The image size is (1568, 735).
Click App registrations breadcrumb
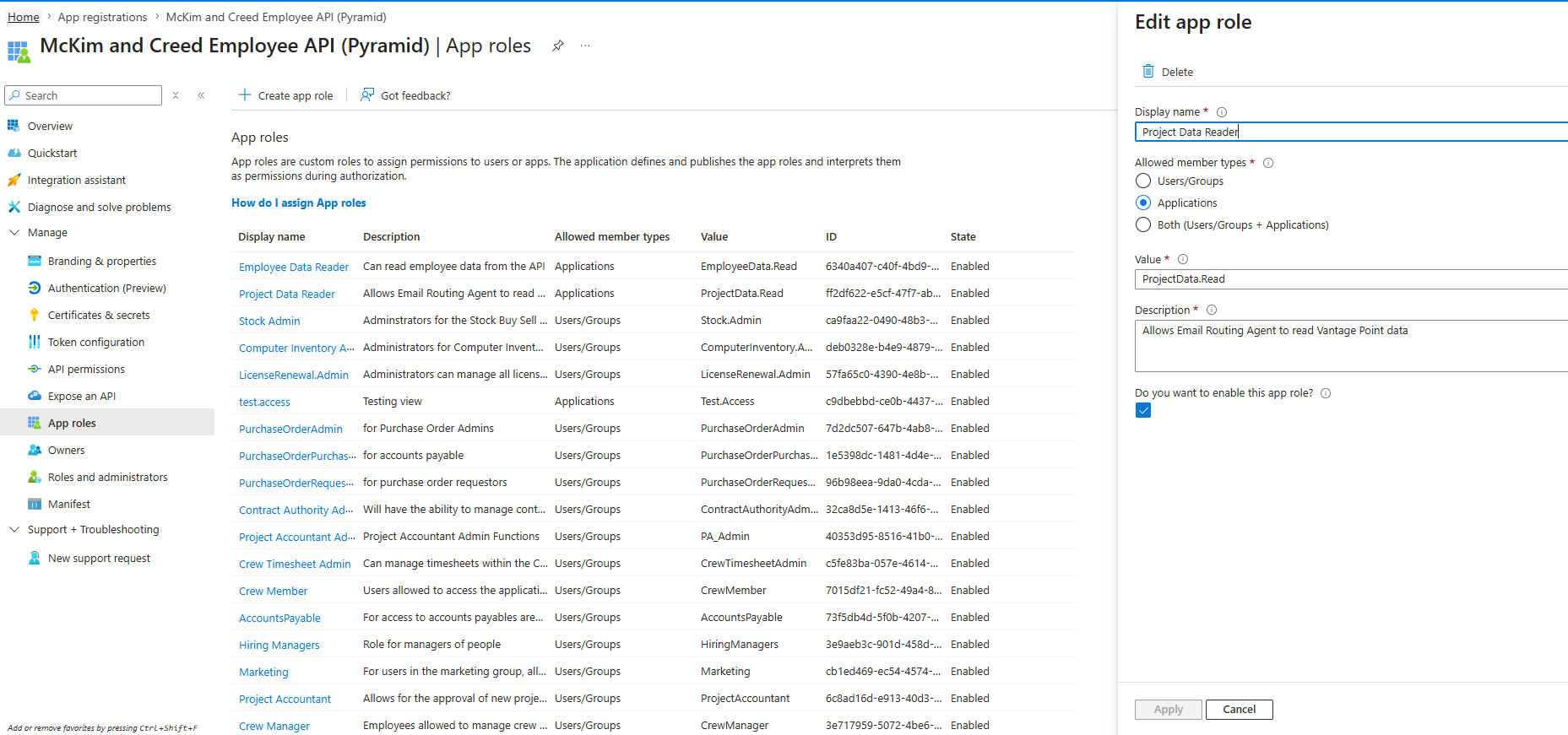click(x=102, y=17)
